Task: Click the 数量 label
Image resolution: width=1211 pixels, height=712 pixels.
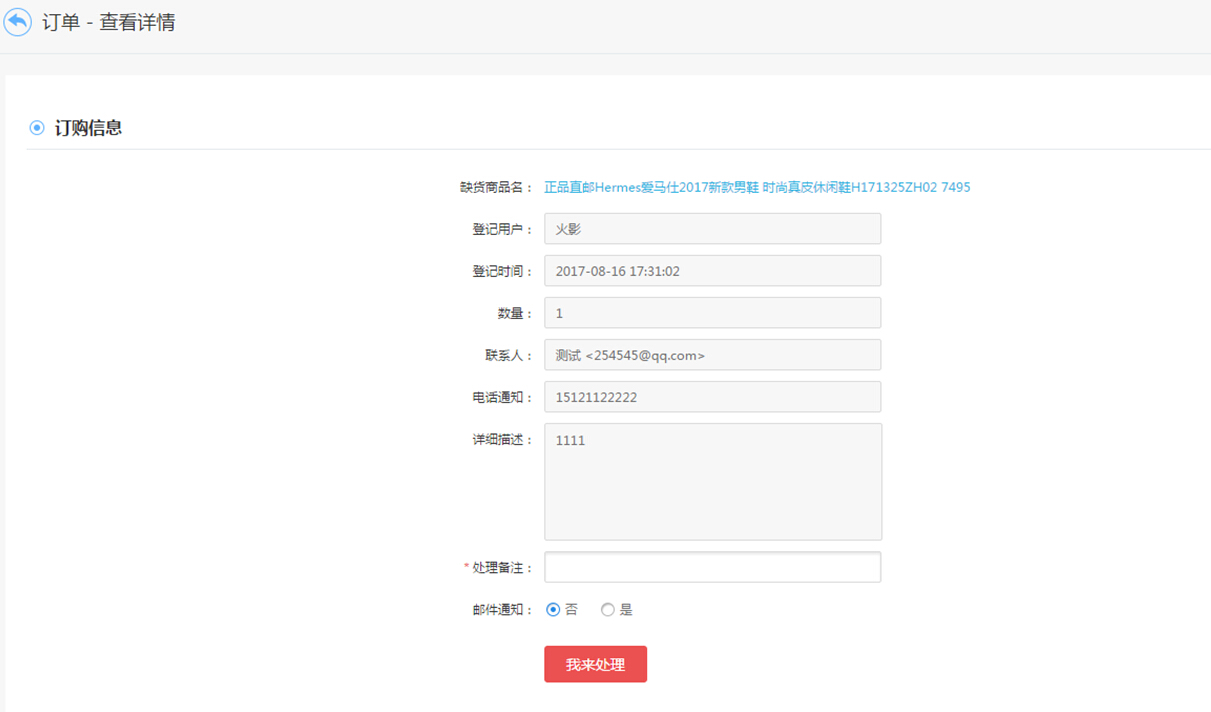Action: (x=515, y=314)
